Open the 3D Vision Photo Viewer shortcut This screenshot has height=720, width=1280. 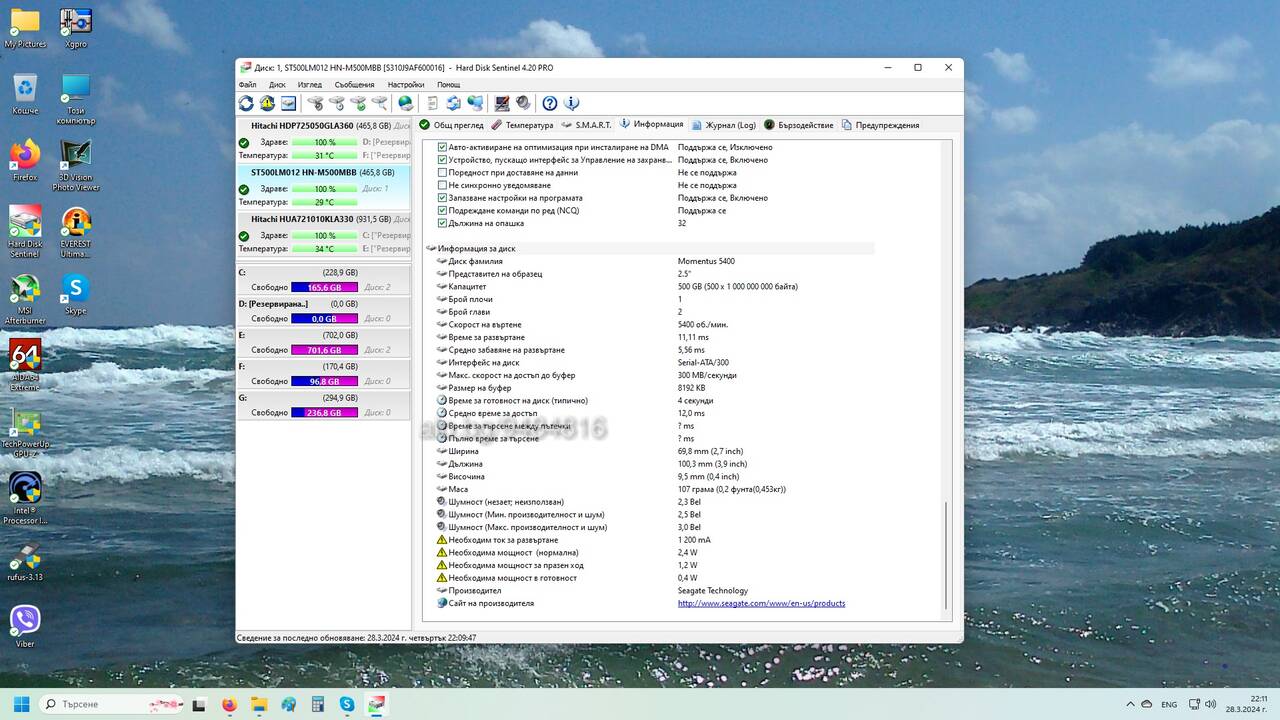click(x=76, y=165)
